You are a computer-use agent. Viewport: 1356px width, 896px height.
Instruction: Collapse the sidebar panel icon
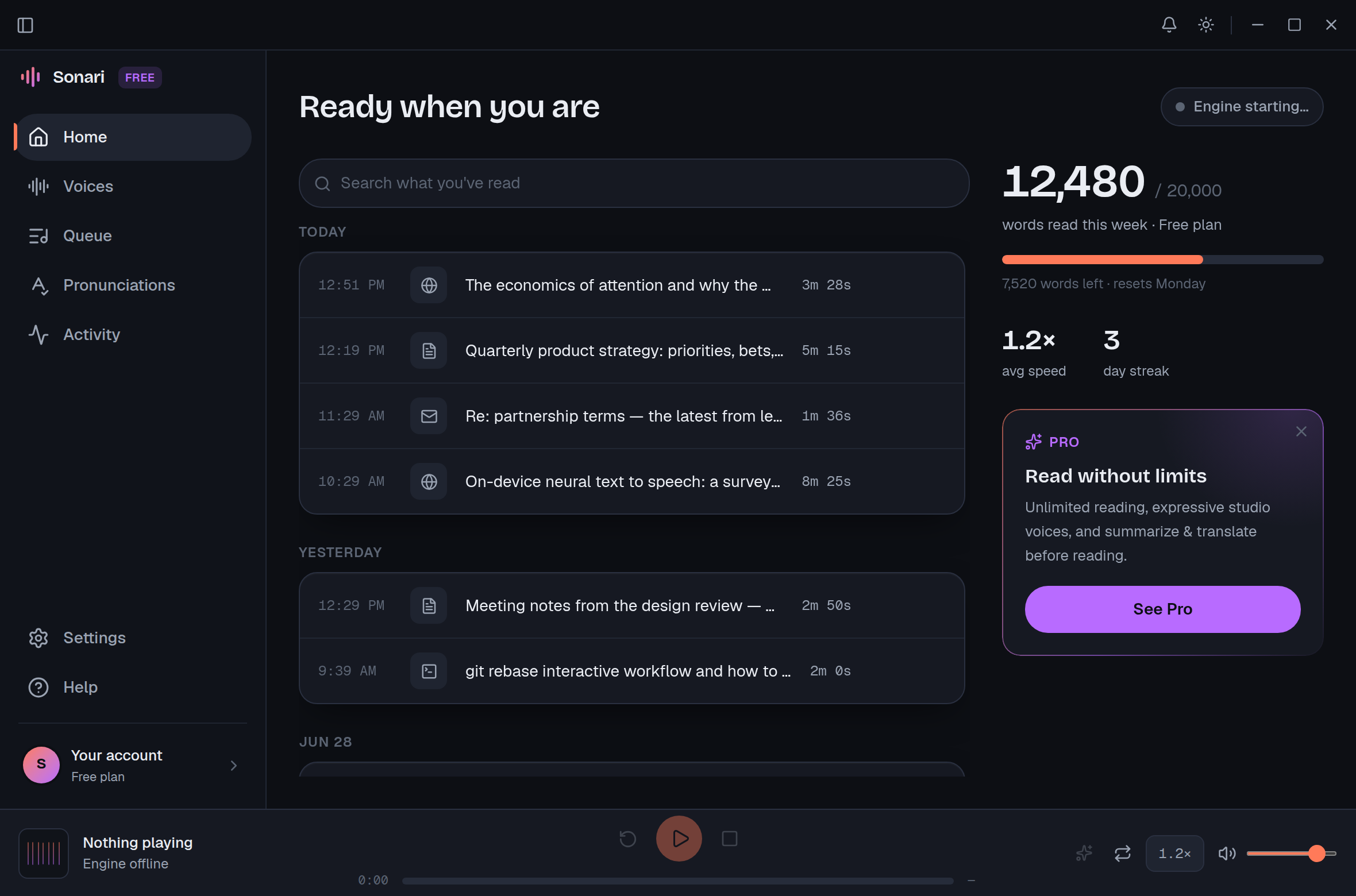[x=25, y=25]
